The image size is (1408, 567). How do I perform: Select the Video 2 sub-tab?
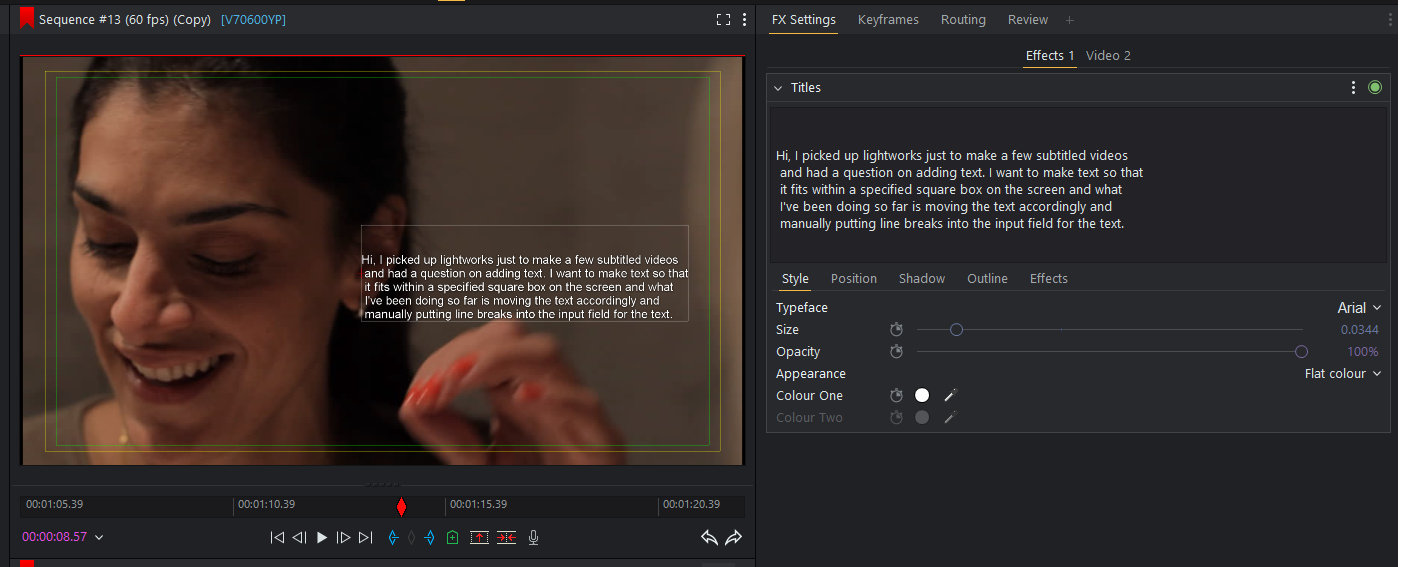click(1108, 56)
